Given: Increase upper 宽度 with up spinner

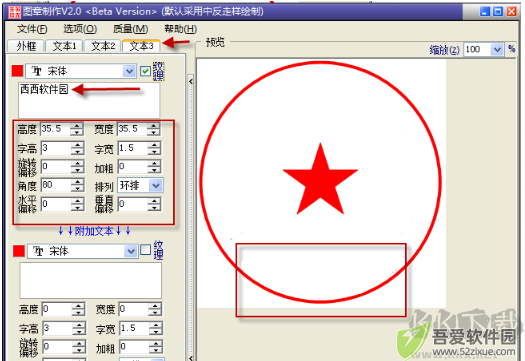Looking at the screenshot, I should [x=154, y=126].
